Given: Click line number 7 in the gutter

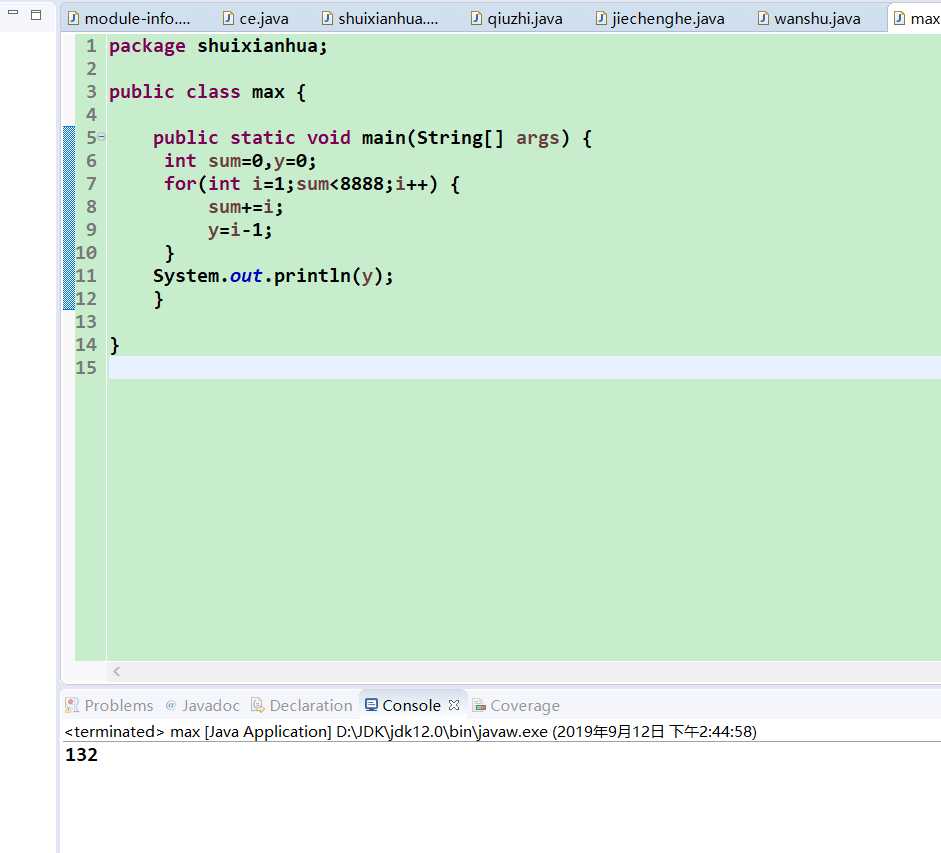Looking at the screenshot, I should click(x=91, y=184).
